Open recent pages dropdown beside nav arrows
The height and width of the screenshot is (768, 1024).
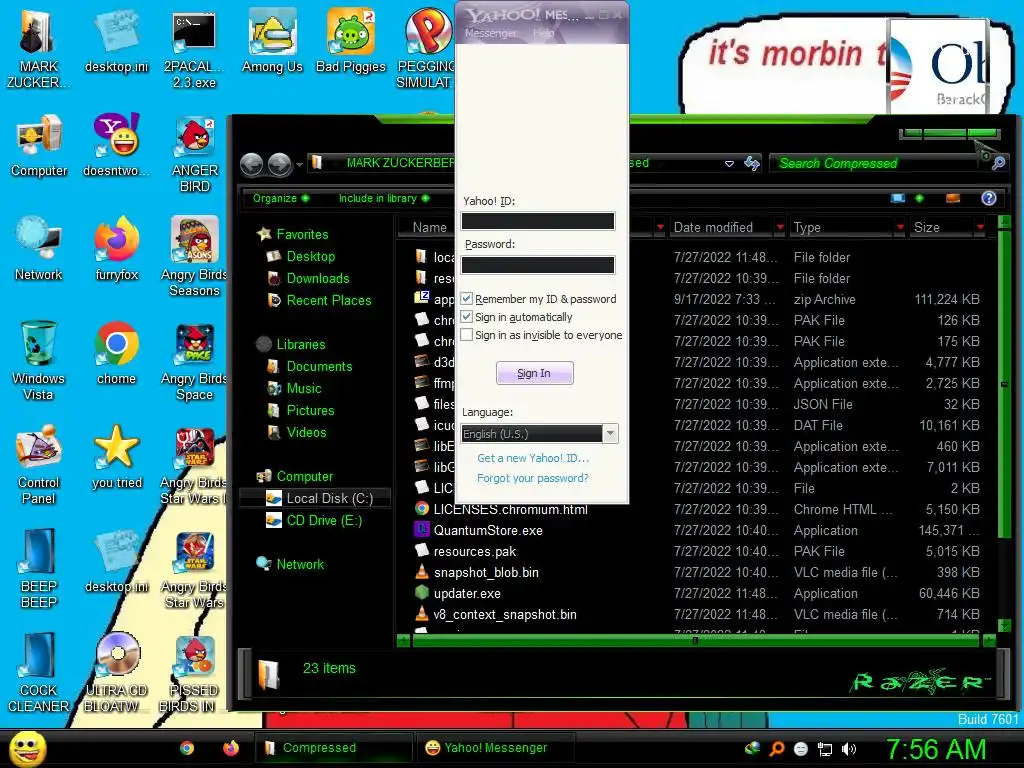coord(299,165)
